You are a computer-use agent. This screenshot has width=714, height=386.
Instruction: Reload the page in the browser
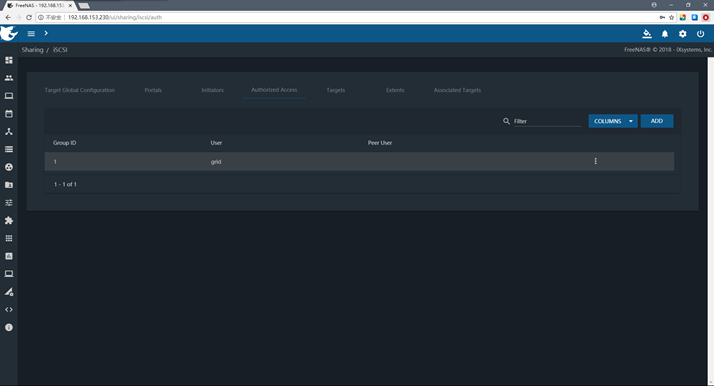29,17
